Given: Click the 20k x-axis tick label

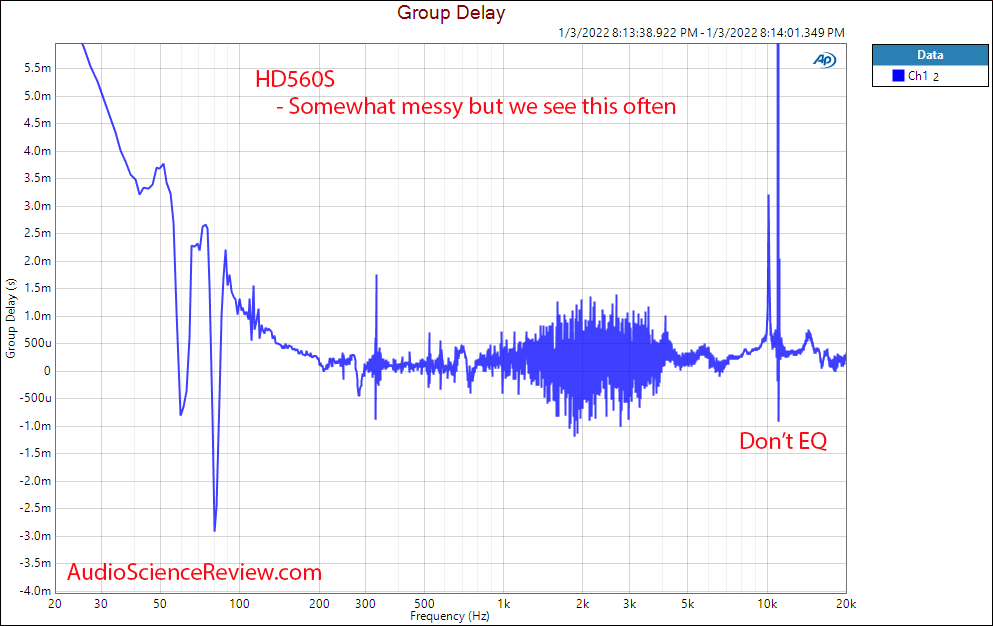Looking at the screenshot, I should [846, 604].
